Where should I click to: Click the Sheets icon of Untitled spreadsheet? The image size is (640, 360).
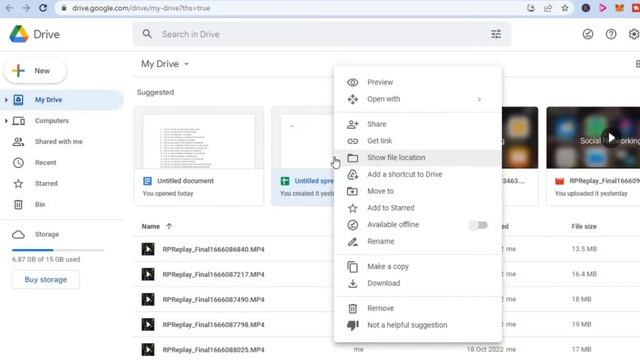point(285,181)
